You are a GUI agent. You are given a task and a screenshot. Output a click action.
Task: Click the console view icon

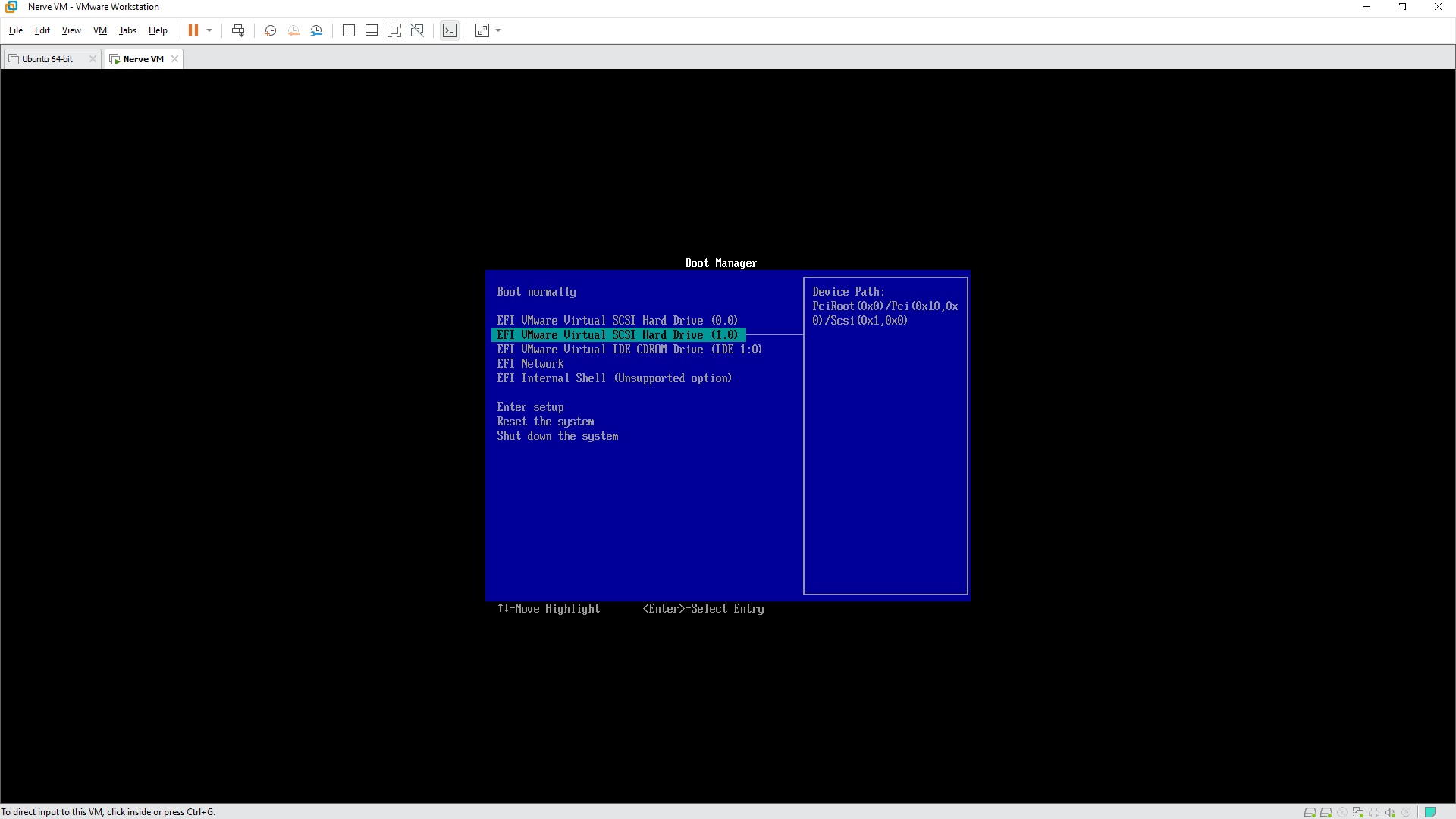(x=450, y=30)
